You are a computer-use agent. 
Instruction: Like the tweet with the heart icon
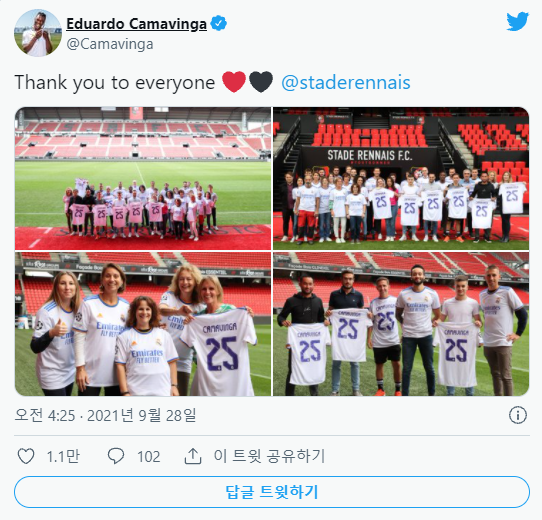pyautogui.click(x=26, y=456)
